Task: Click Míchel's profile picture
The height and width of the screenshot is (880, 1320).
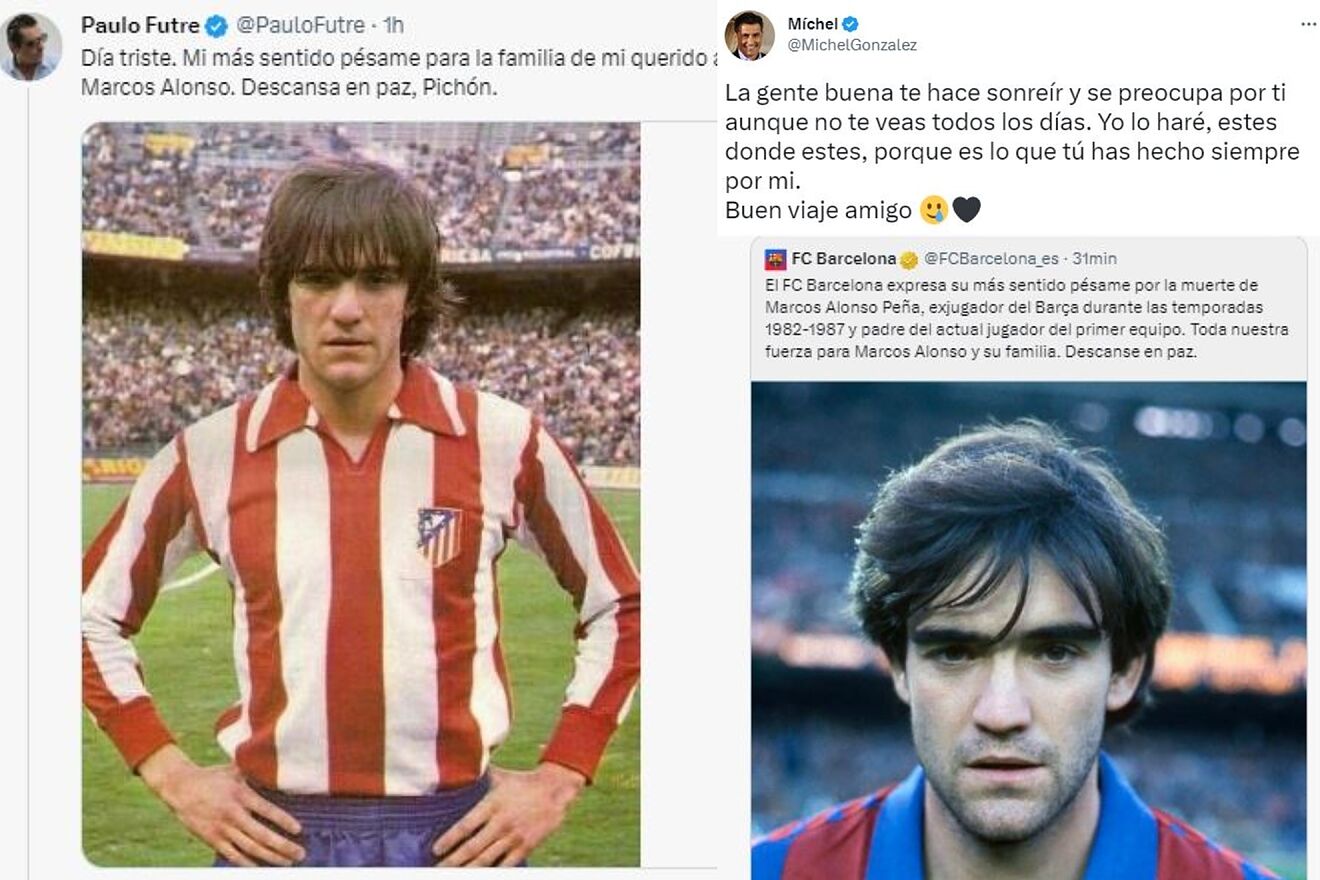Action: point(749,35)
